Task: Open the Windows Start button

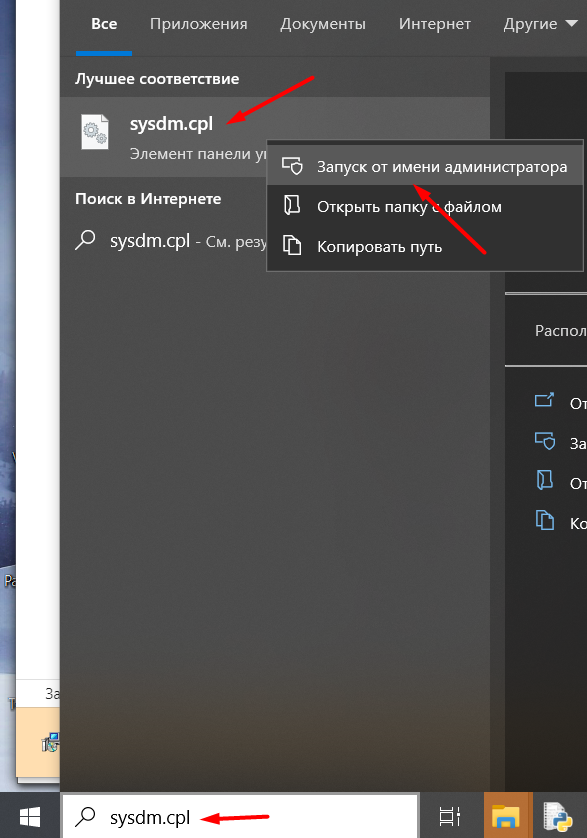Action: 30,817
